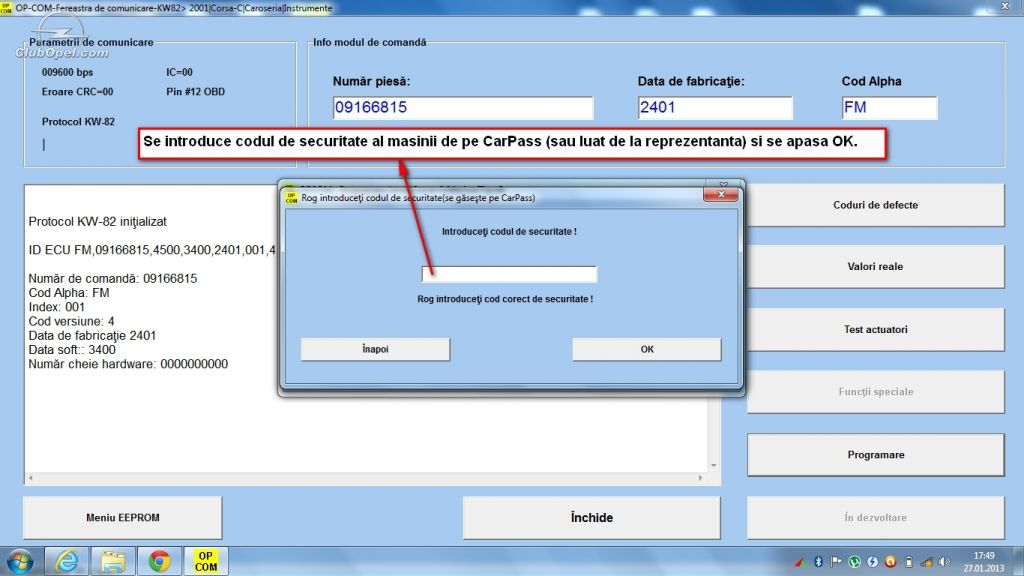
Task: Click the "Eroare CRC=00" parameter
Action: click(77, 92)
